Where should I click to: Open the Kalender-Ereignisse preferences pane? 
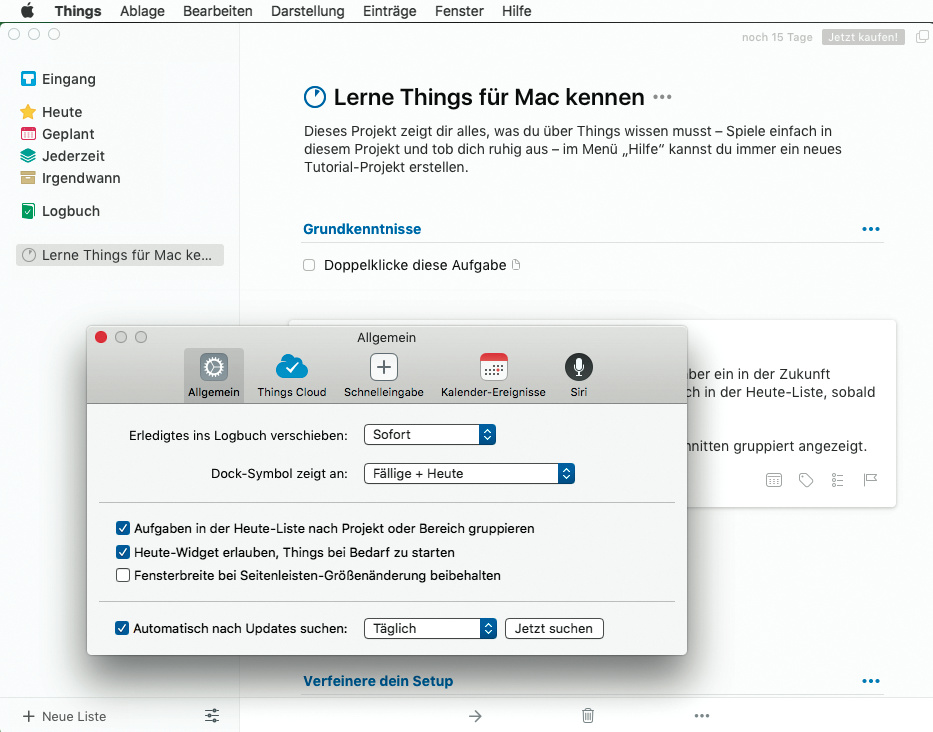[493, 375]
